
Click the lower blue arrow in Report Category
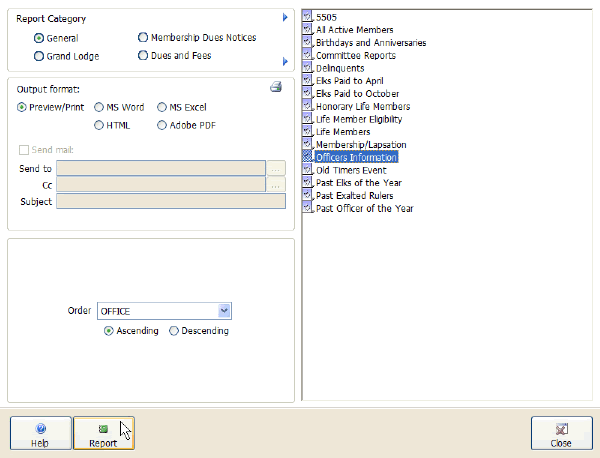click(285, 62)
